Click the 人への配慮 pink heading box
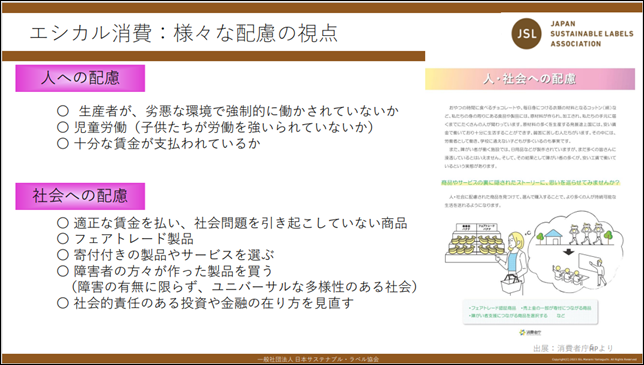The height and width of the screenshot is (365, 644). [80, 78]
